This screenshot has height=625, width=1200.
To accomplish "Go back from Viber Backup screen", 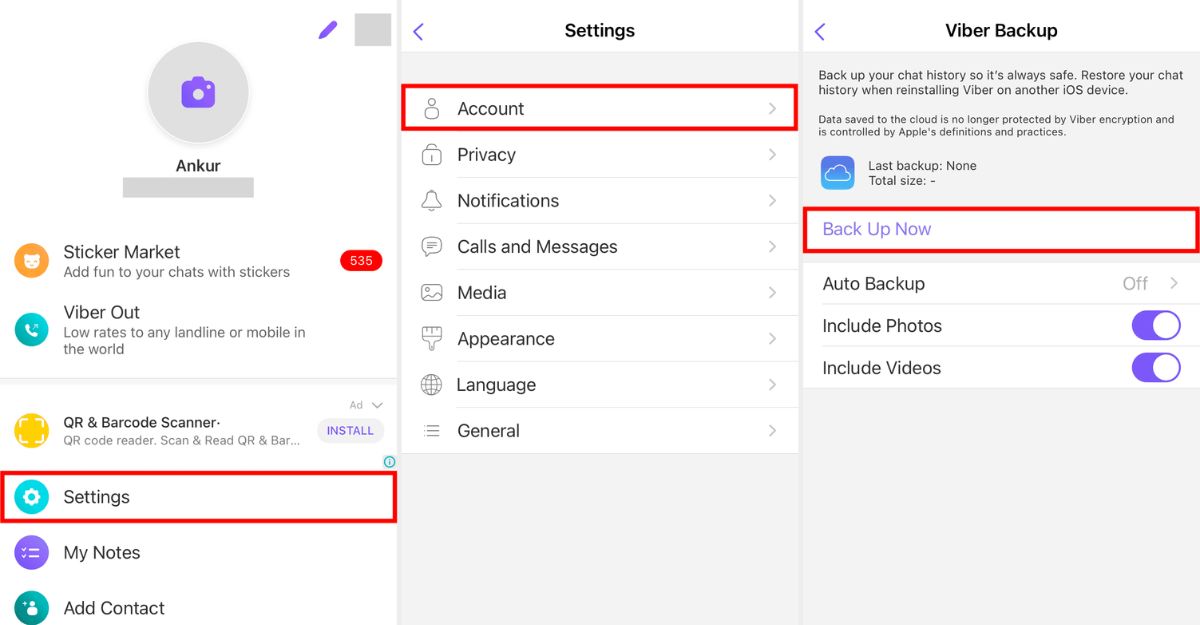I will pos(819,32).
